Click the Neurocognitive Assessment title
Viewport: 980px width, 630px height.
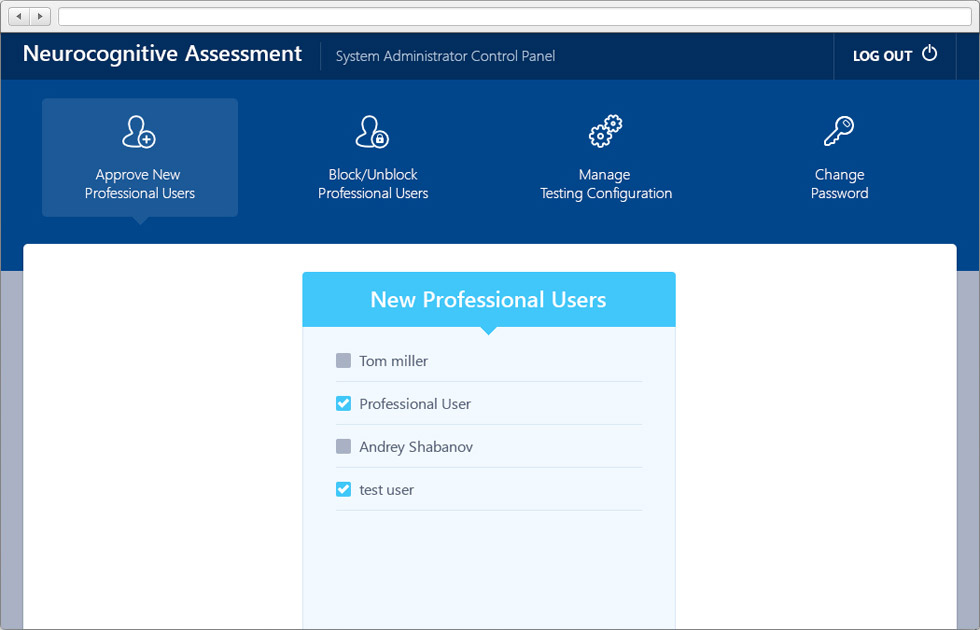tap(162, 54)
